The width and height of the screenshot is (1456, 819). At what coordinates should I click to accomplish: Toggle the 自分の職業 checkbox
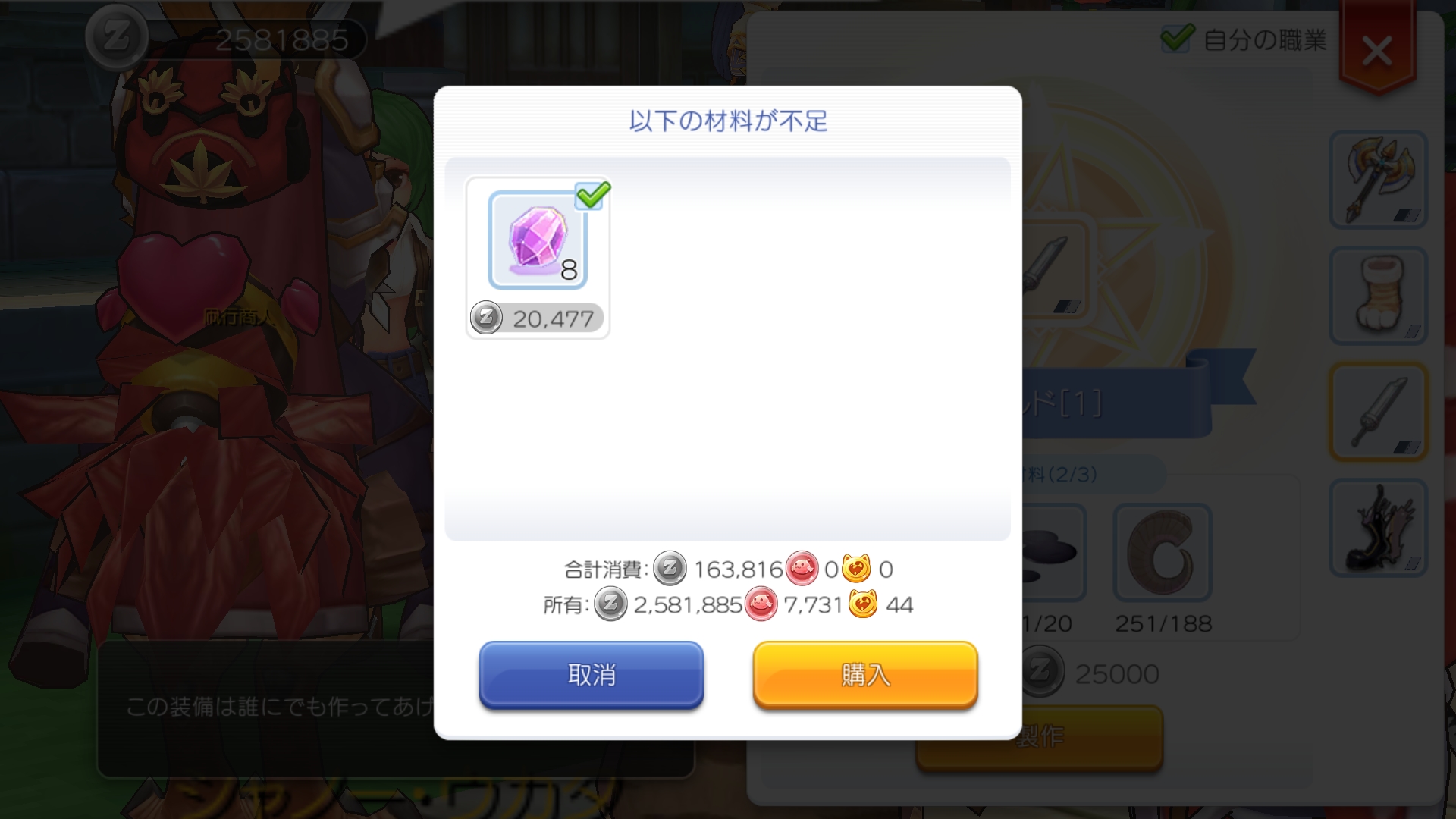[1177, 39]
